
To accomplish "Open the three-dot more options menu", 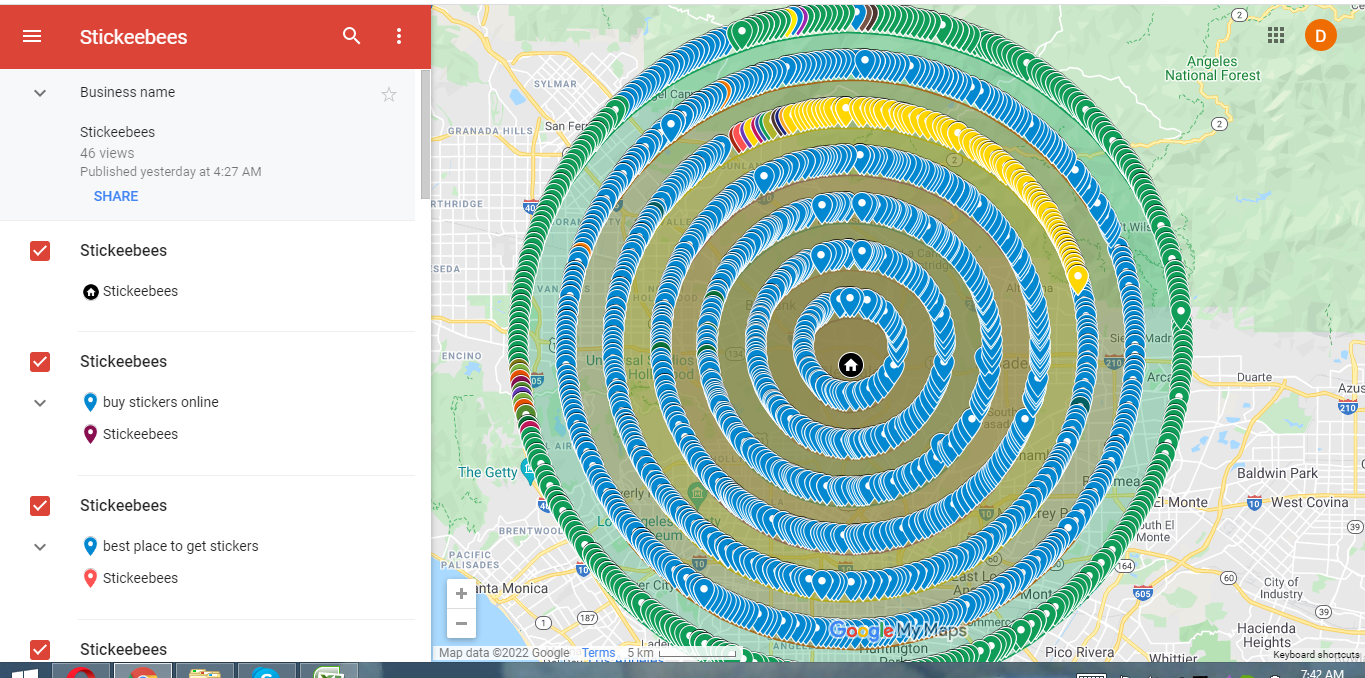I will (399, 36).
